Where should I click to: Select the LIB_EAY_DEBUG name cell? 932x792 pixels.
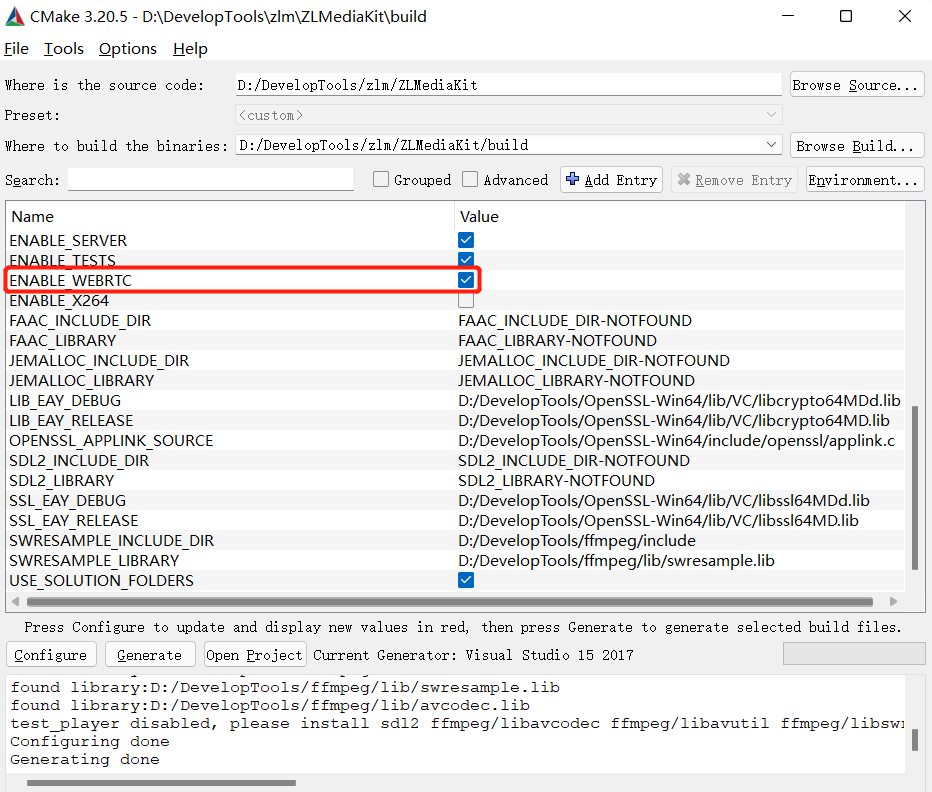[x=65, y=401]
